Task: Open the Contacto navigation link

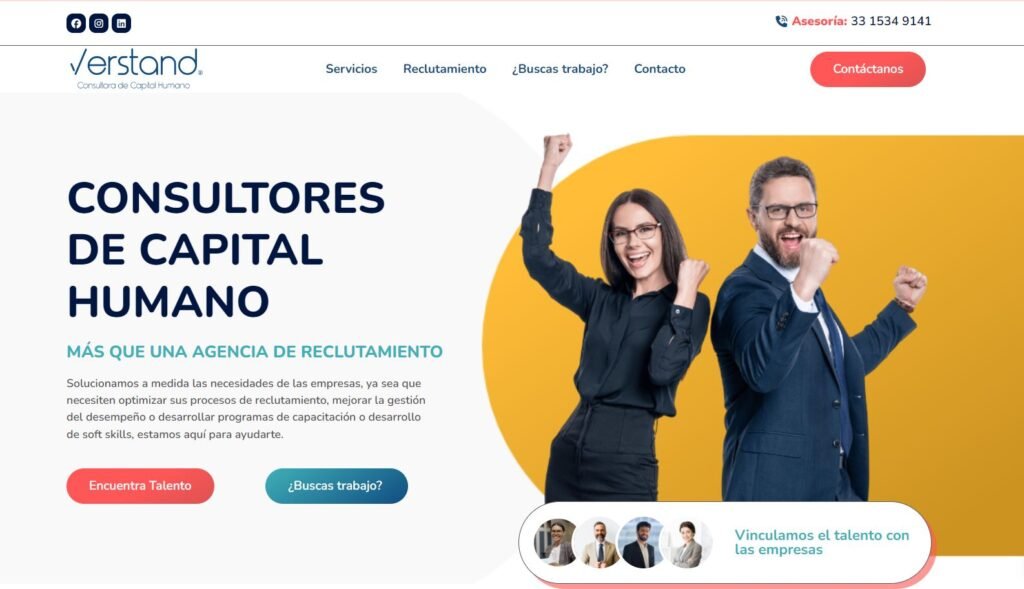Action: 660,69
